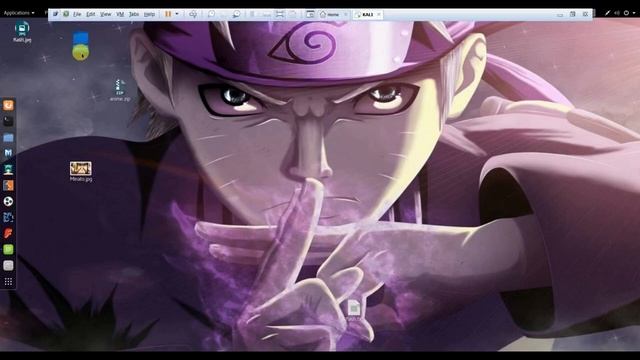Open the teal figure dock icon
This screenshot has height=360, width=640.
(8, 169)
